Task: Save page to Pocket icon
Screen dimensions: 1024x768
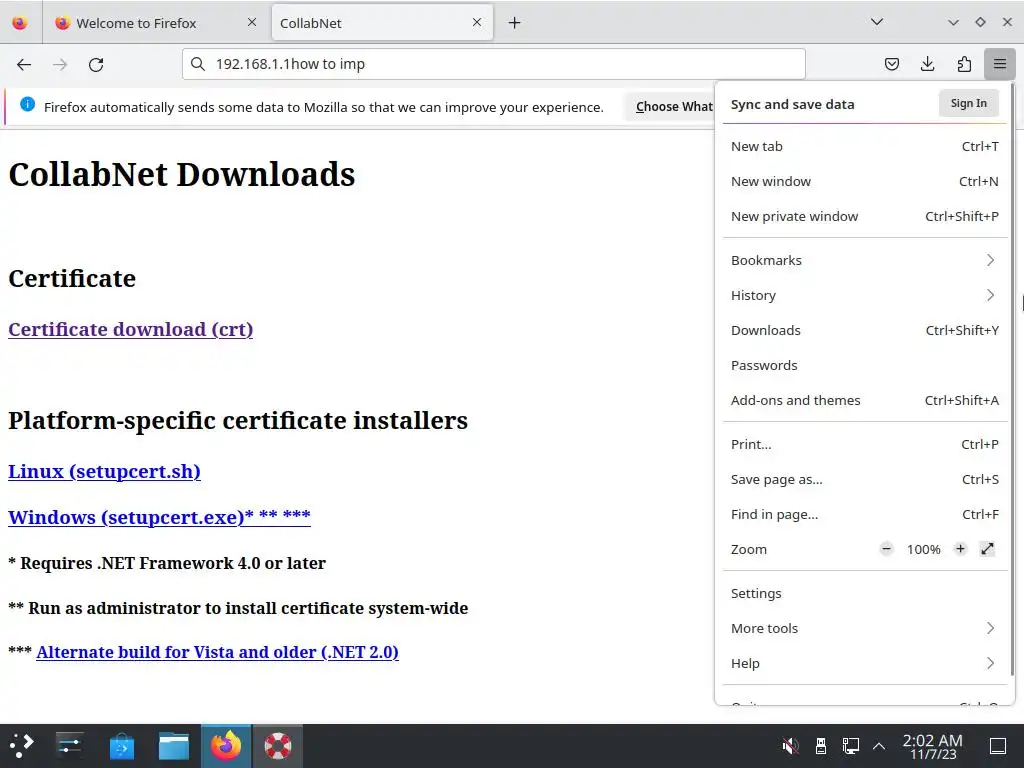Action: click(891, 64)
